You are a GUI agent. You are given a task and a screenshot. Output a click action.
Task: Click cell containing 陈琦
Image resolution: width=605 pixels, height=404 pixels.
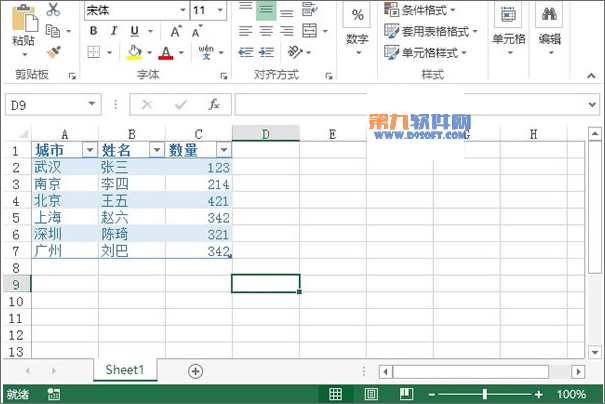coord(132,234)
